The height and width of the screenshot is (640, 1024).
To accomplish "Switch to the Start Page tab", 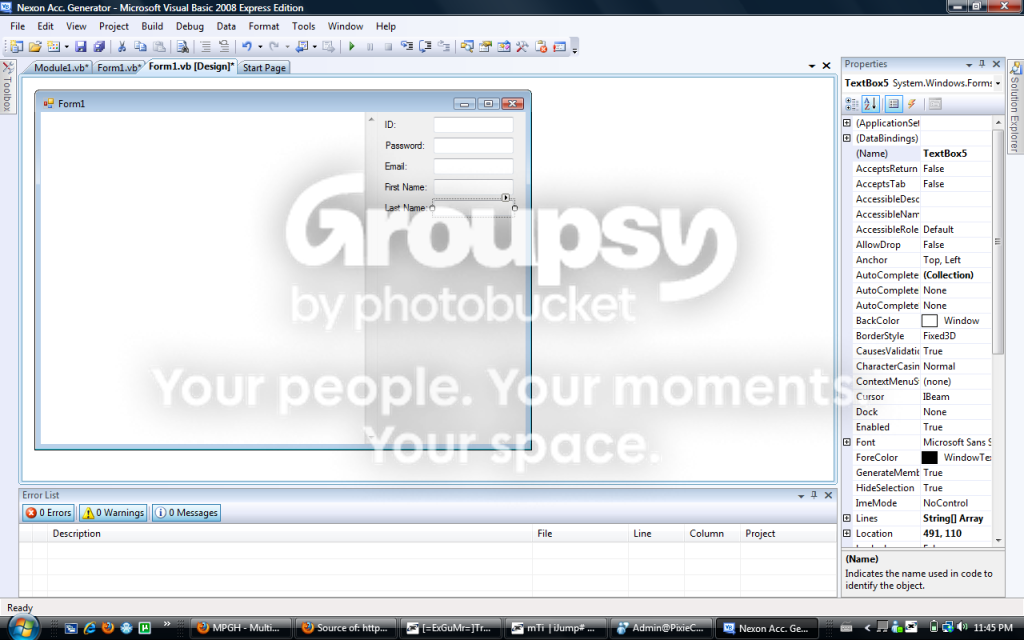I will (264, 67).
